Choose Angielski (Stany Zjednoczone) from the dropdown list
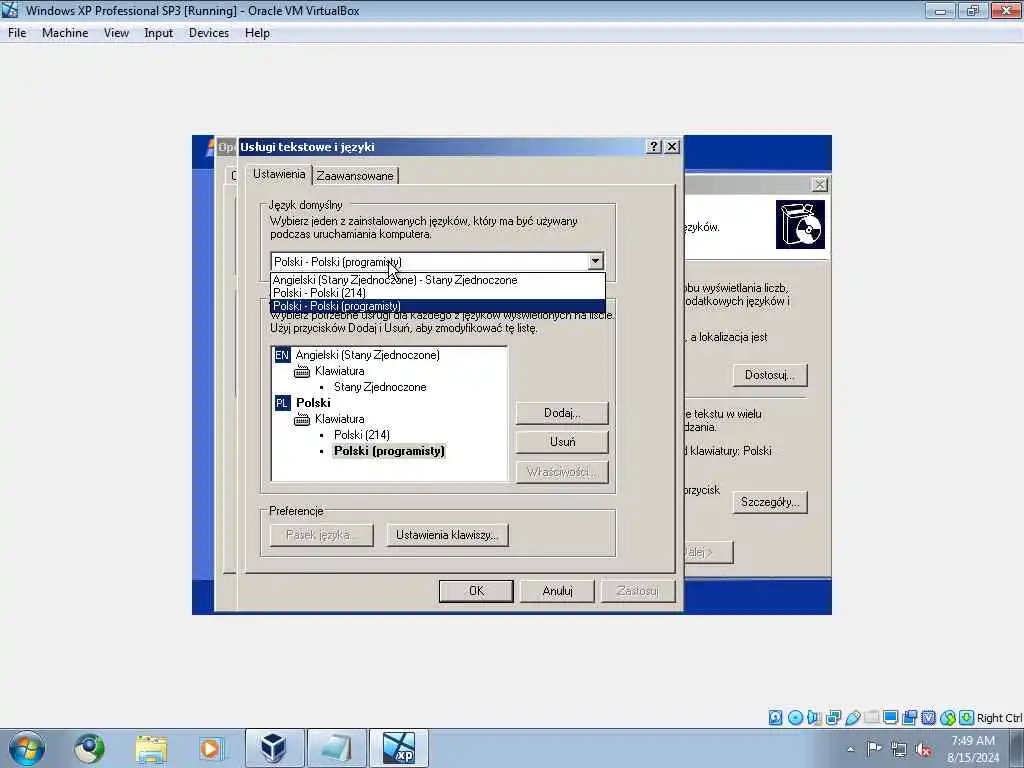The image size is (1024, 768). tap(438, 280)
